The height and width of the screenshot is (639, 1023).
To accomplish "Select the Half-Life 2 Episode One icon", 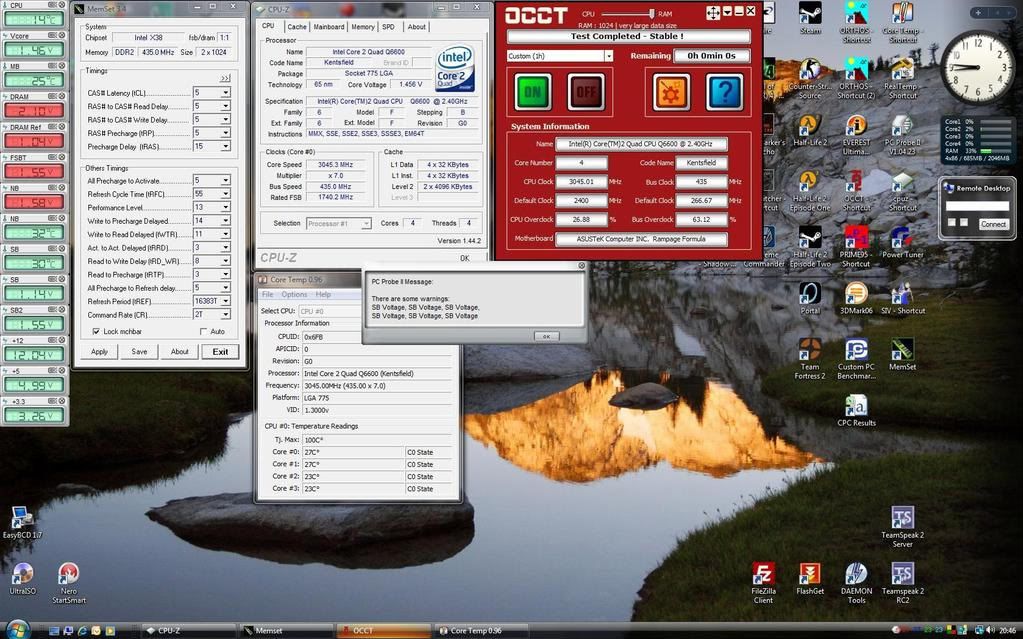I will click(810, 190).
